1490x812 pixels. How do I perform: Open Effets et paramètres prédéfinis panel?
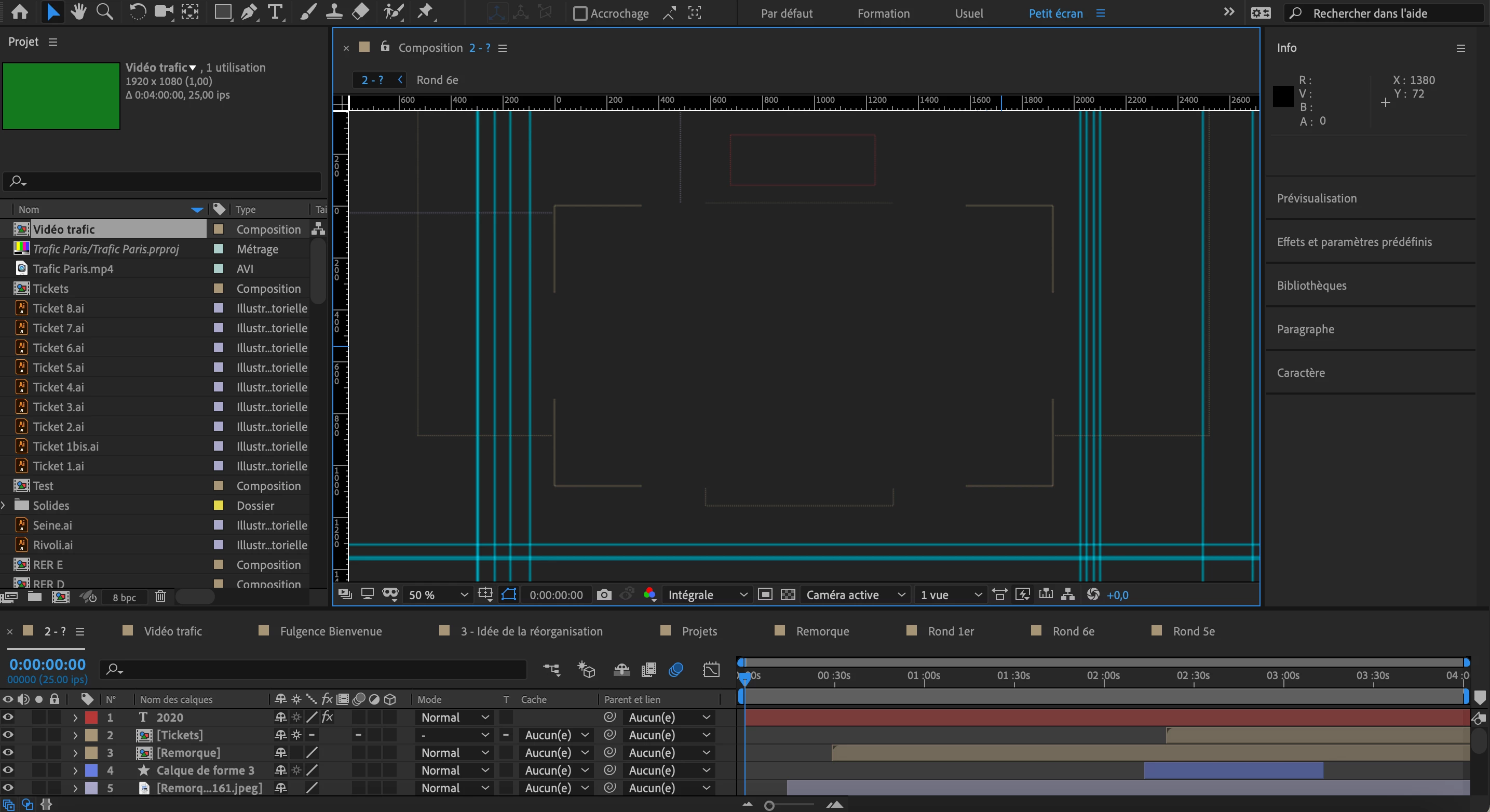click(x=1354, y=242)
